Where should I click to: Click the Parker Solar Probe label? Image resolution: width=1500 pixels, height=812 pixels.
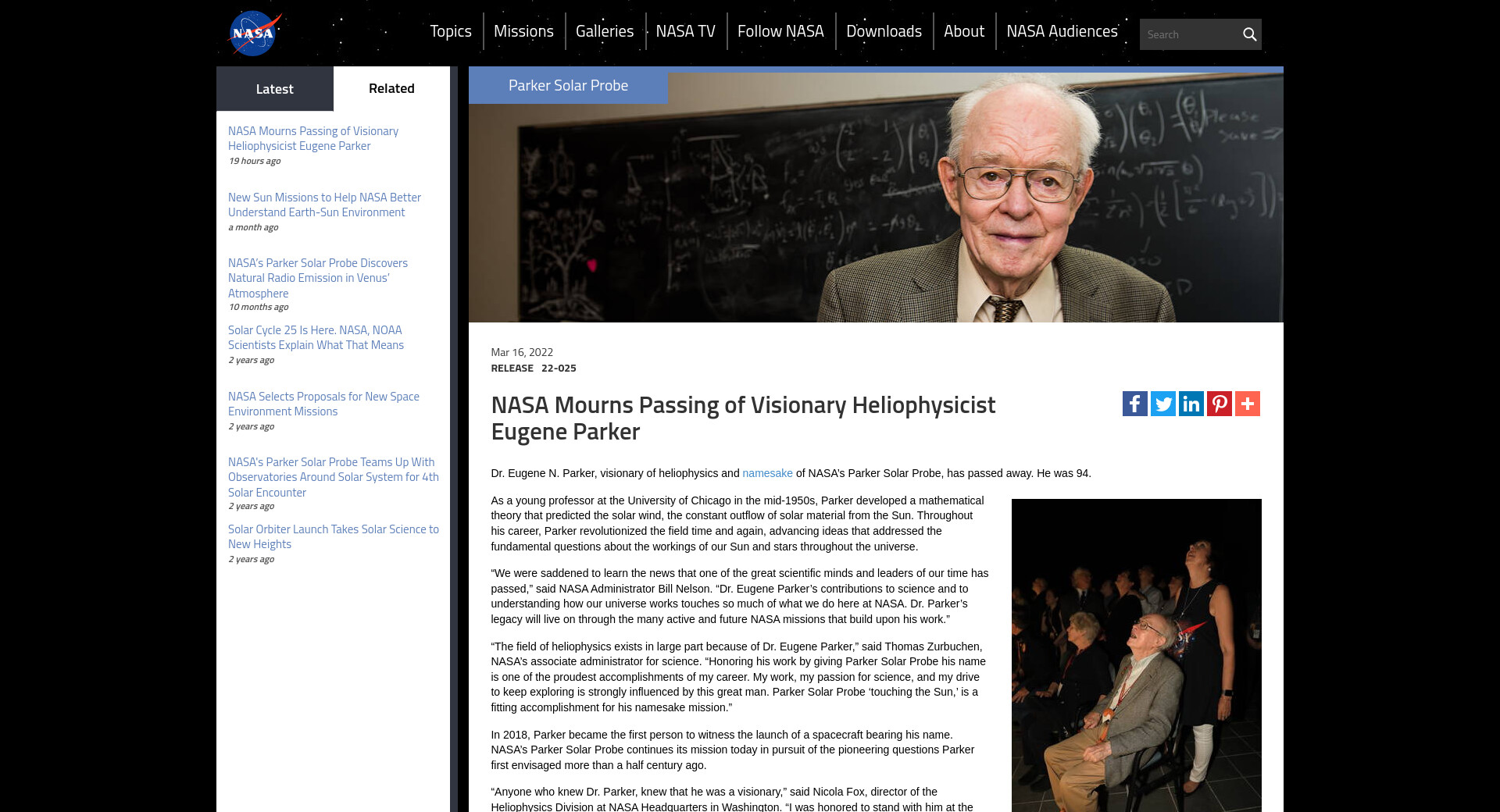[x=568, y=86]
